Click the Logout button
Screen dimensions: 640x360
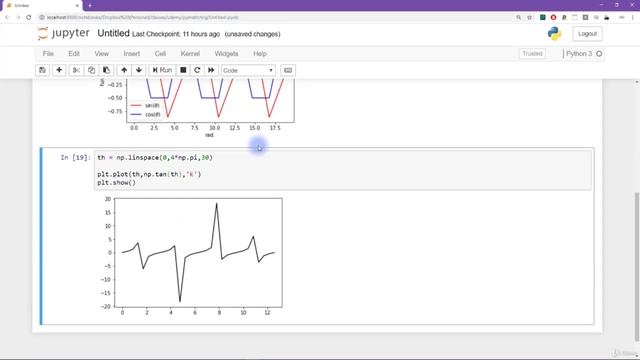point(587,34)
